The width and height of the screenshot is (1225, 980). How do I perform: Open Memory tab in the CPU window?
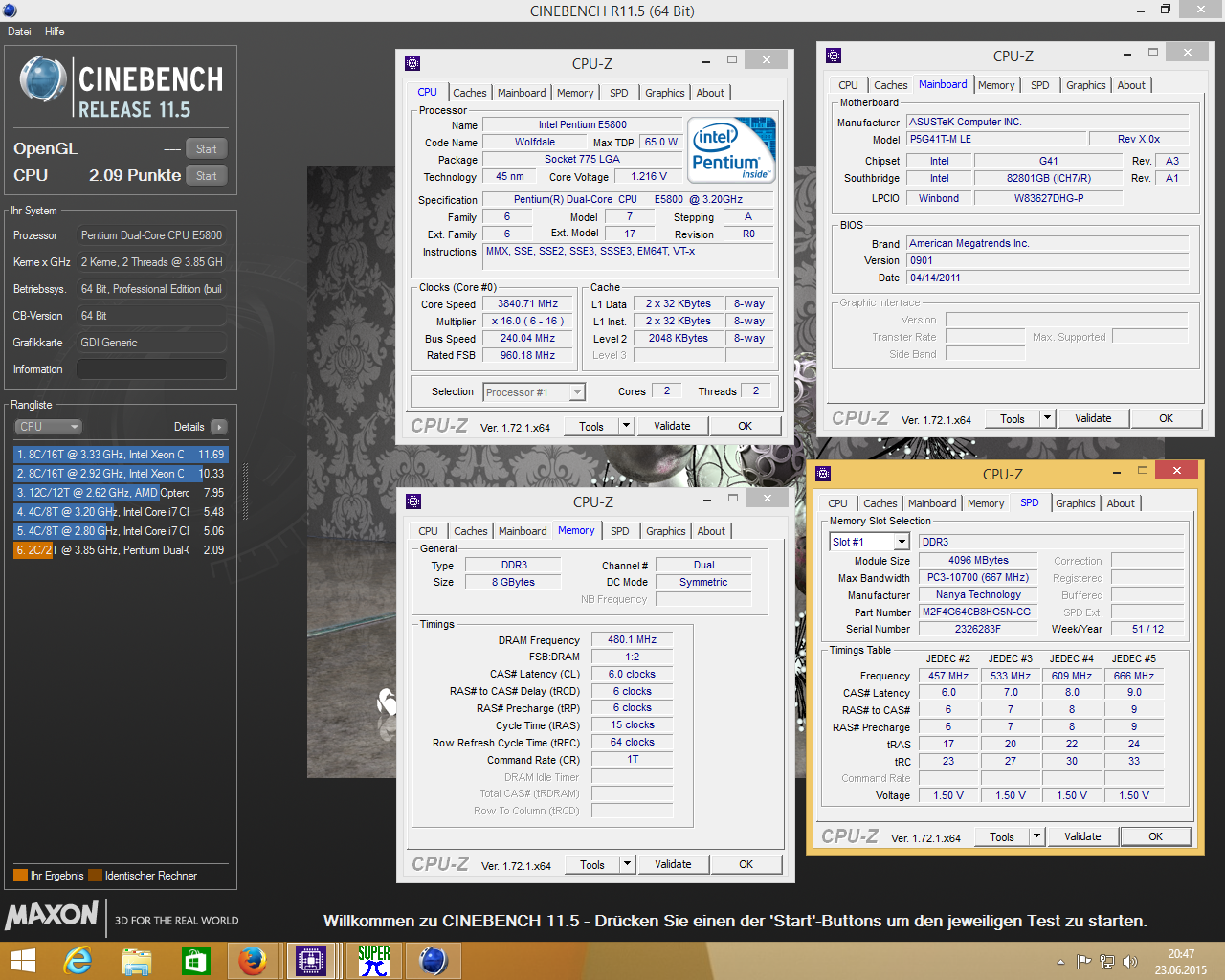575,93
